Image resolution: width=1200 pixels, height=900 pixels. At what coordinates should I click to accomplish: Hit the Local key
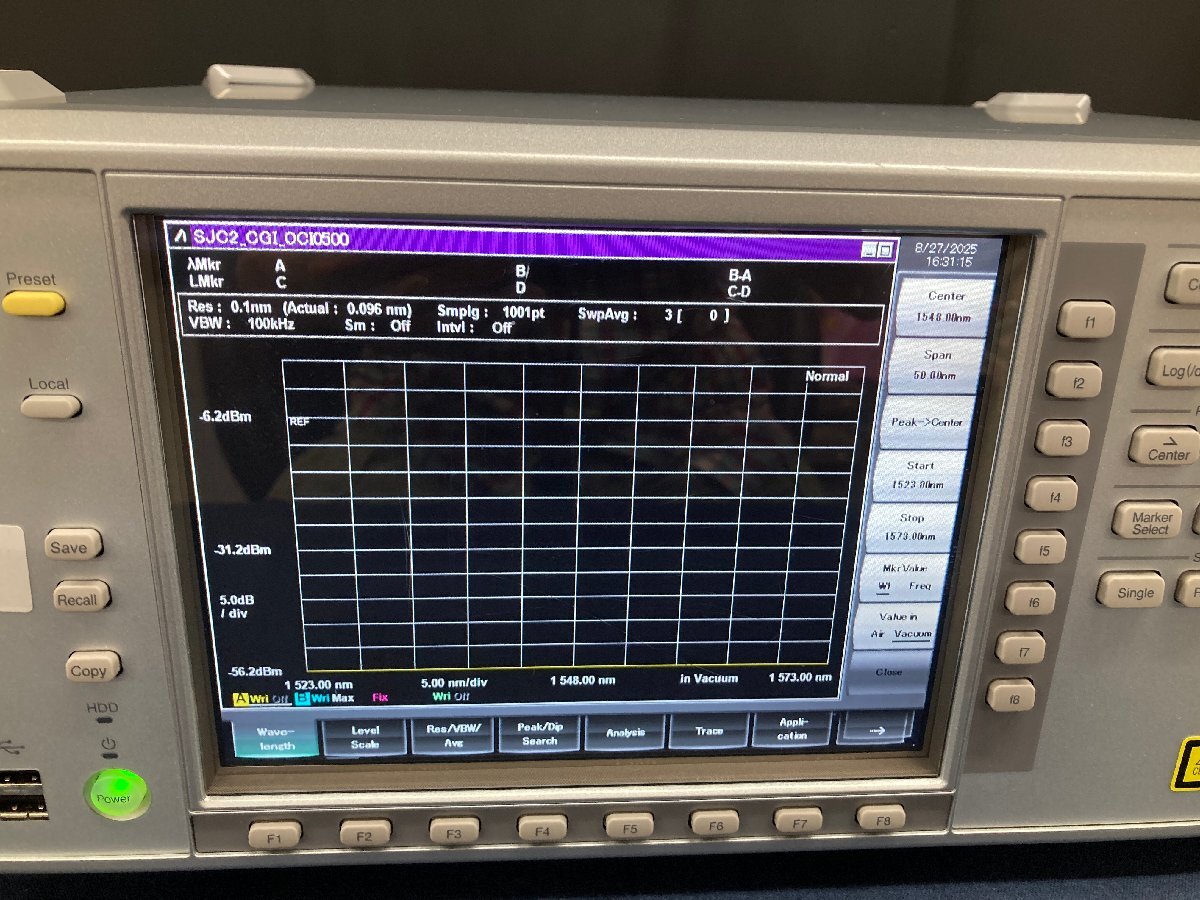click(x=50, y=406)
